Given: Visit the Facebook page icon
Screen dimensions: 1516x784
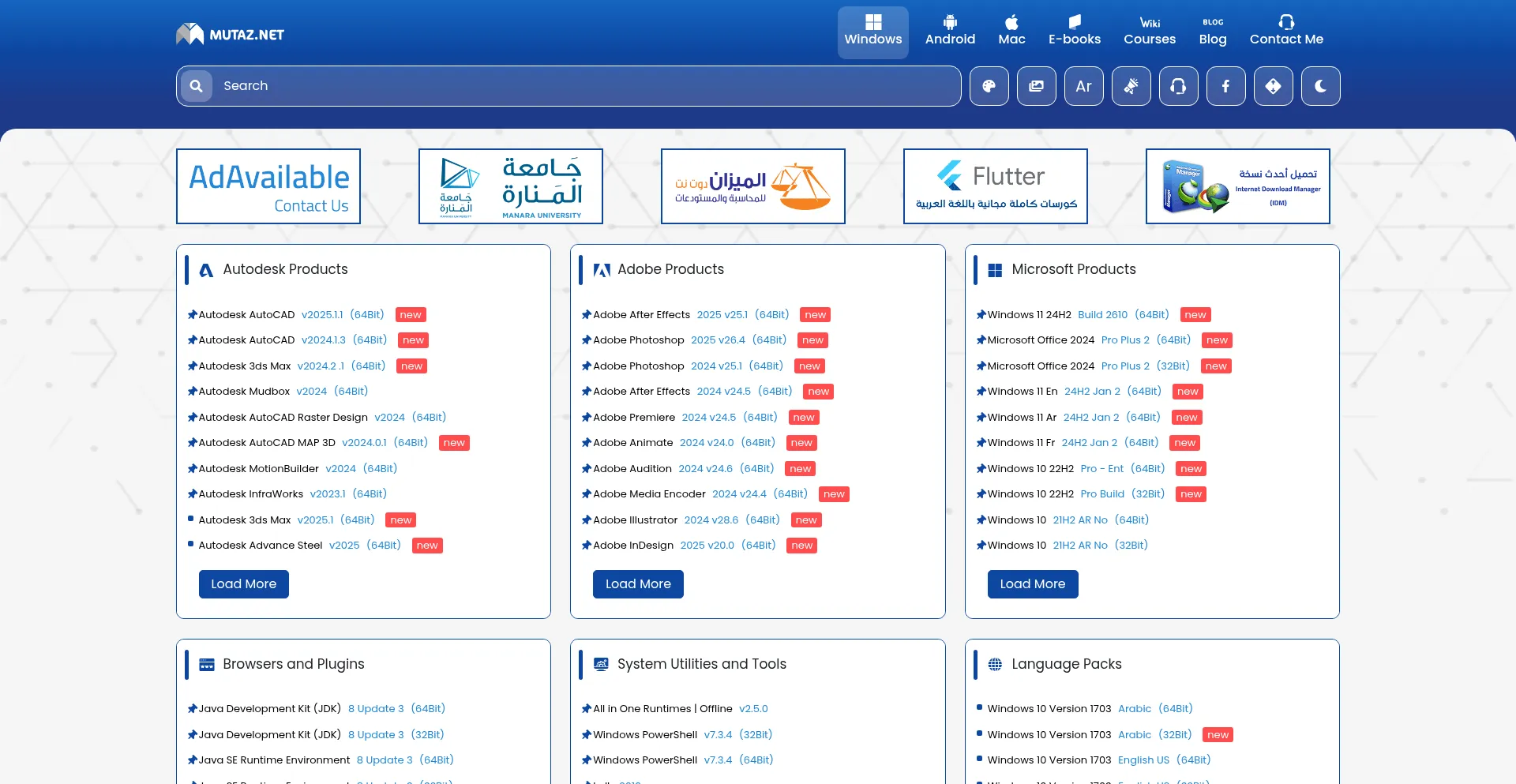Looking at the screenshot, I should (1225, 86).
